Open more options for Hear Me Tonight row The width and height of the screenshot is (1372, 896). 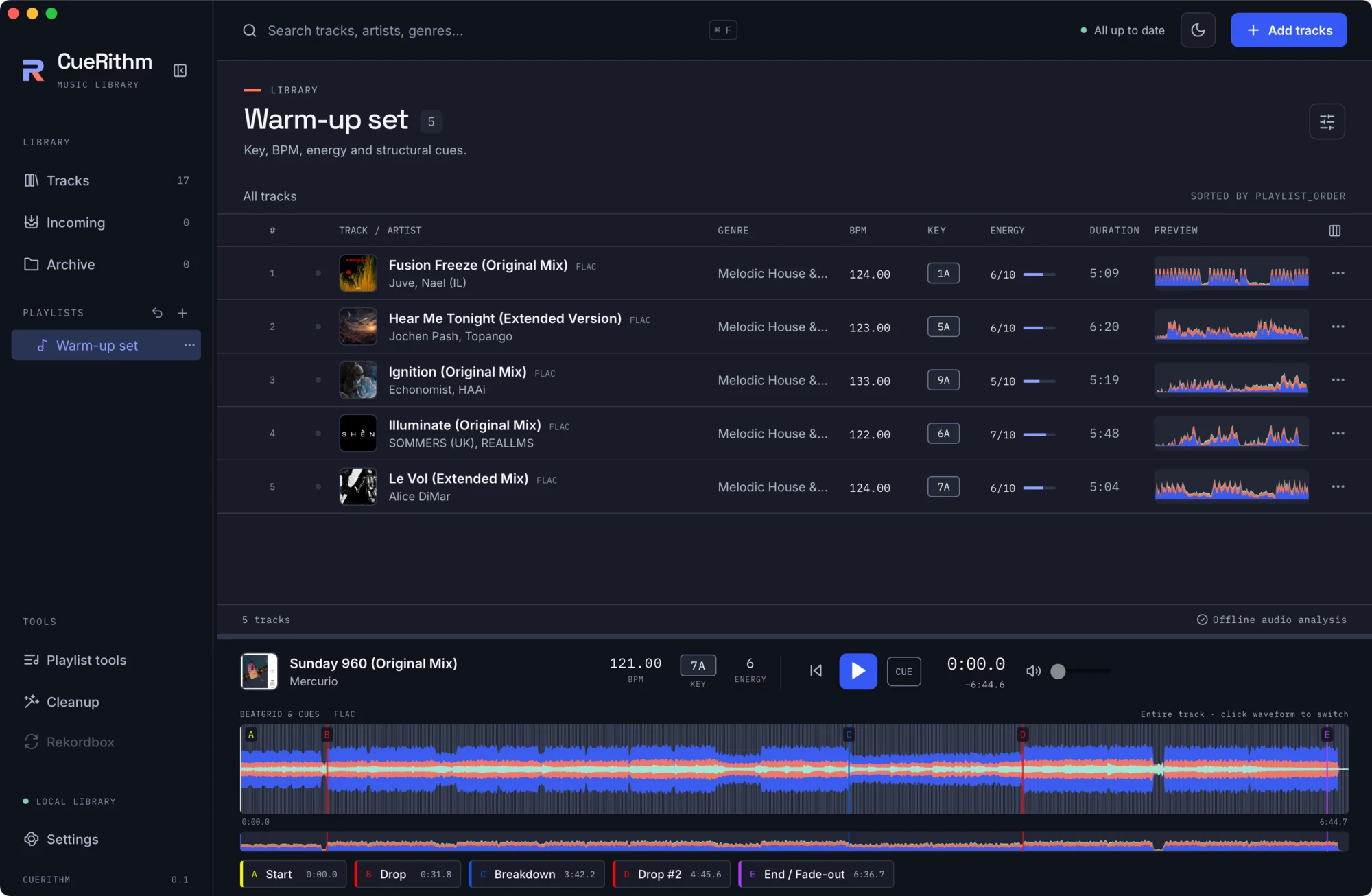pyautogui.click(x=1338, y=327)
